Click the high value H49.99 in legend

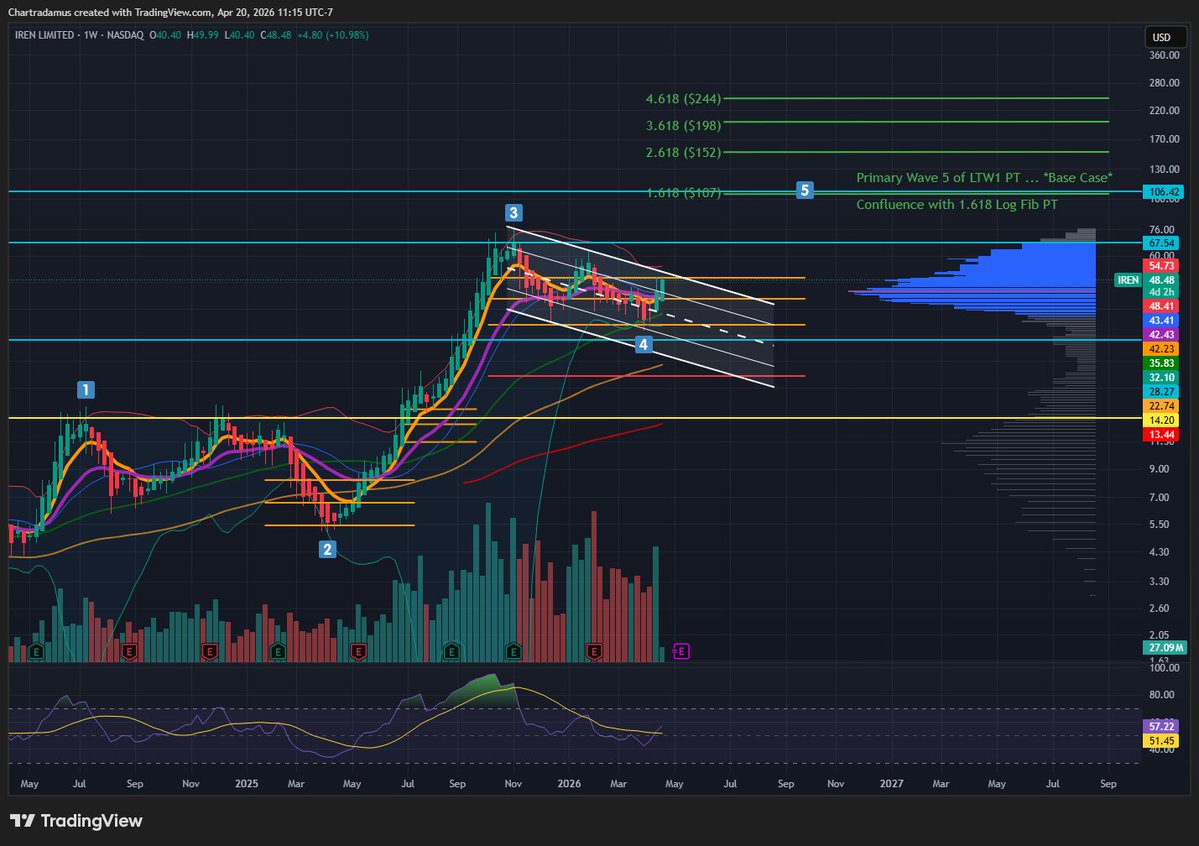[203, 35]
